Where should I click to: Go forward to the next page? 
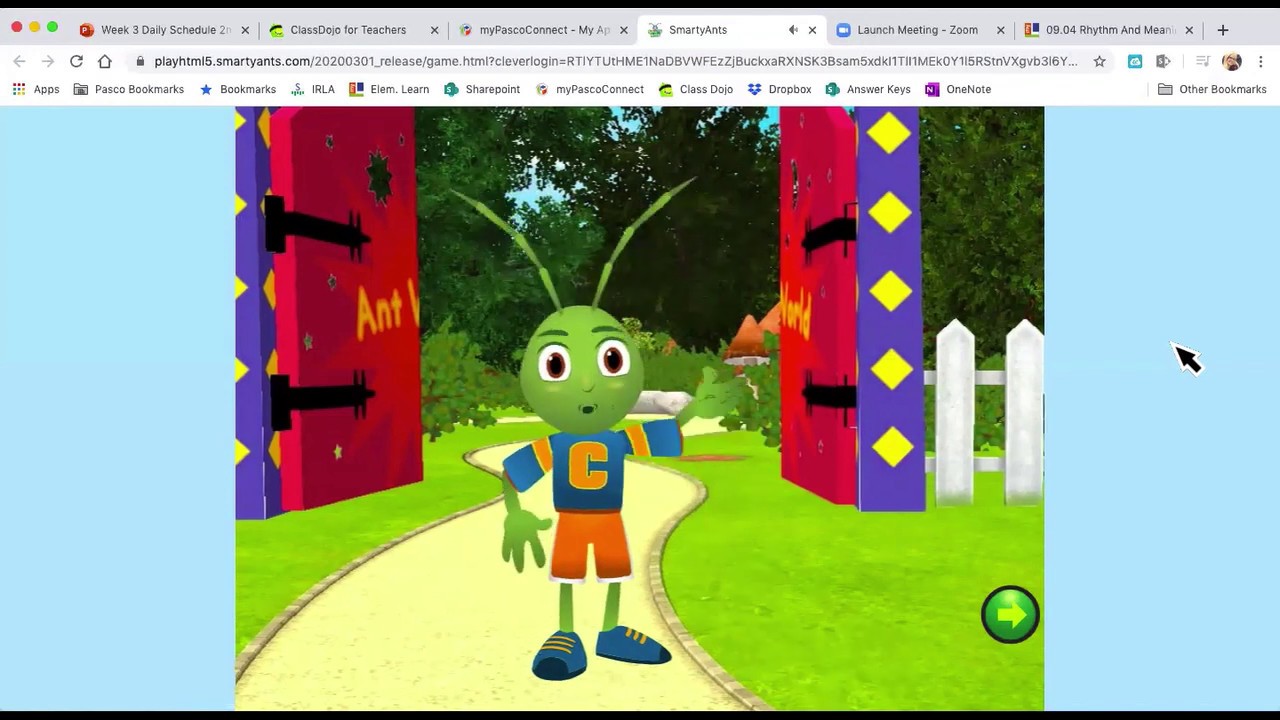pos(47,61)
